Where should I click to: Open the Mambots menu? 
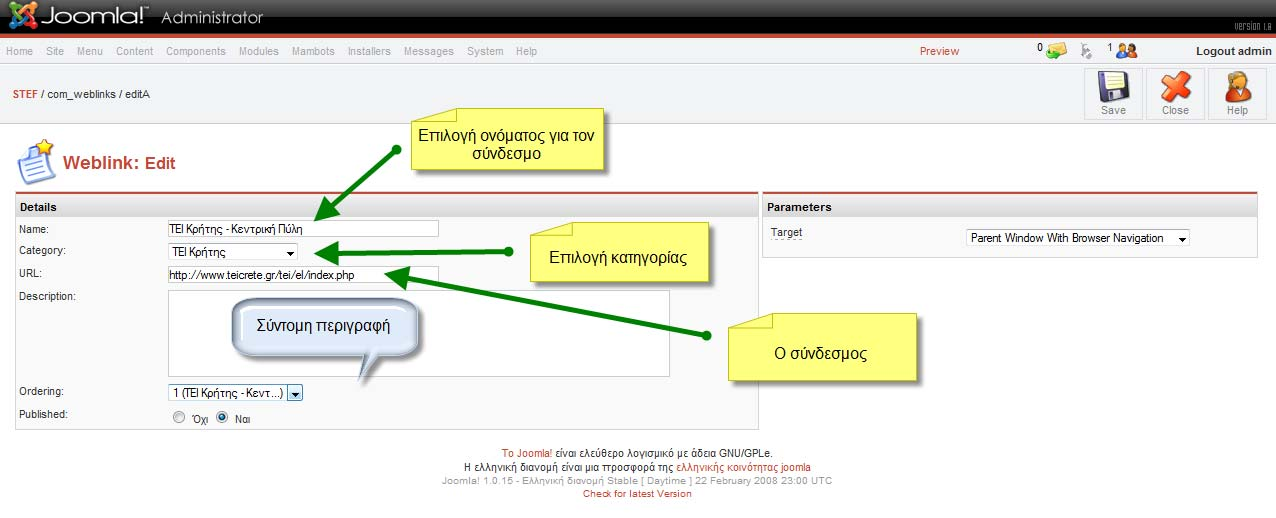coord(313,51)
